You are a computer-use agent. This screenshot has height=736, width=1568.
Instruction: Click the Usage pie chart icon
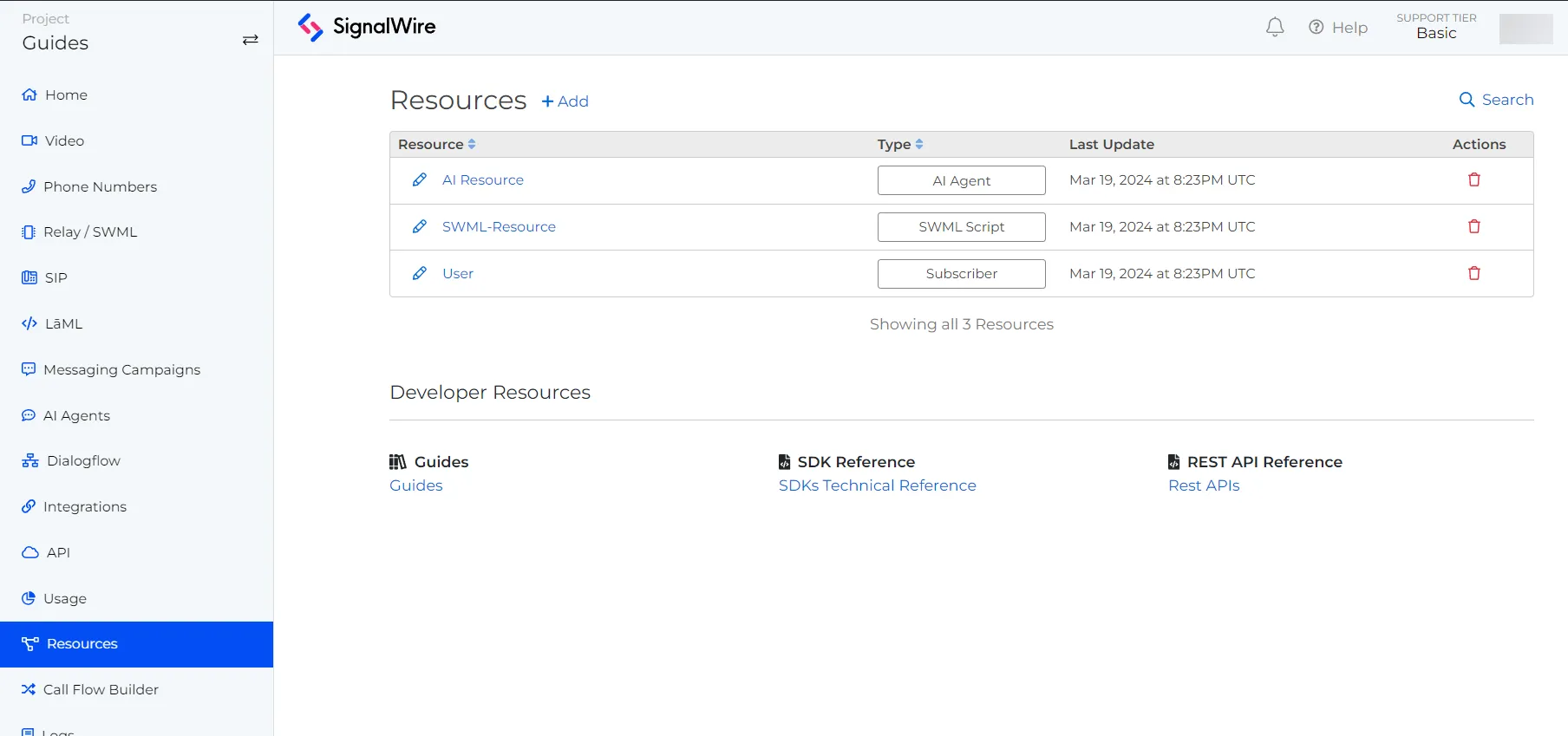coord(29,598)
